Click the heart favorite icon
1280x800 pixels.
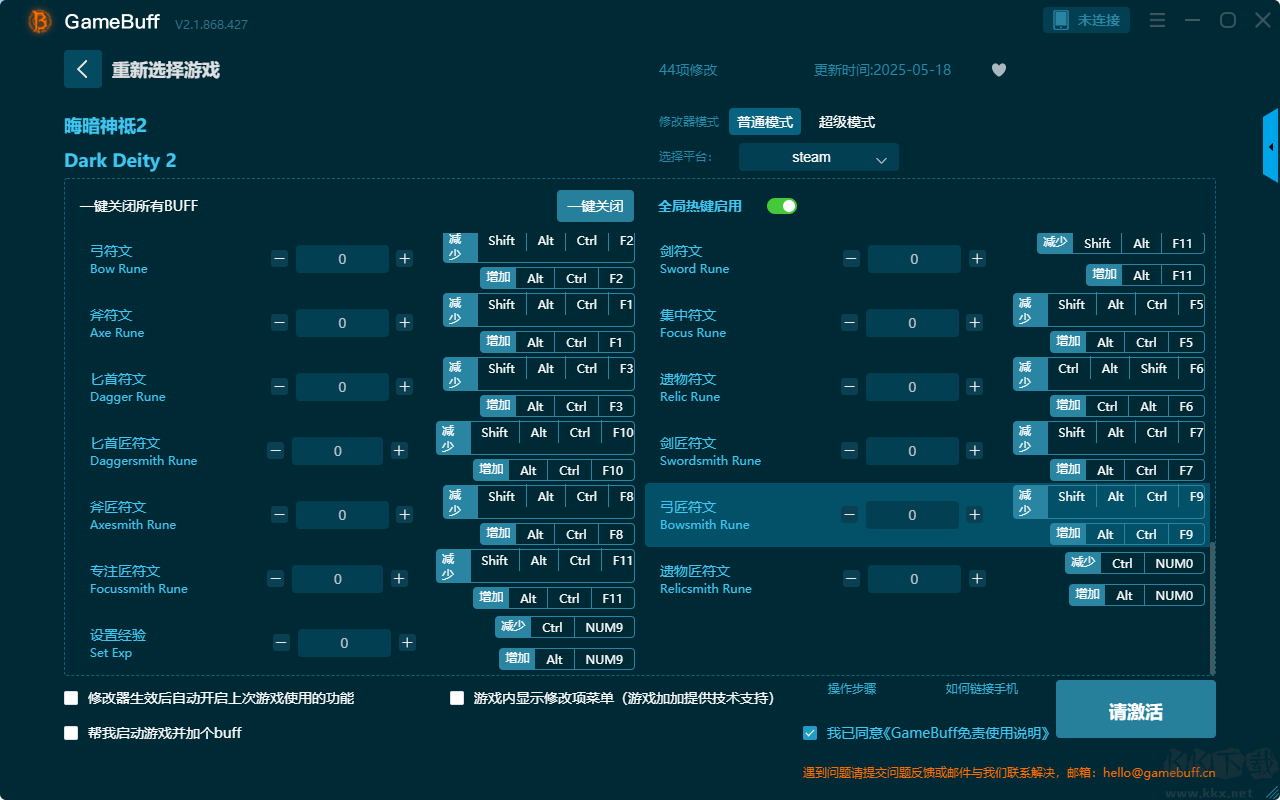click(998, 70)
